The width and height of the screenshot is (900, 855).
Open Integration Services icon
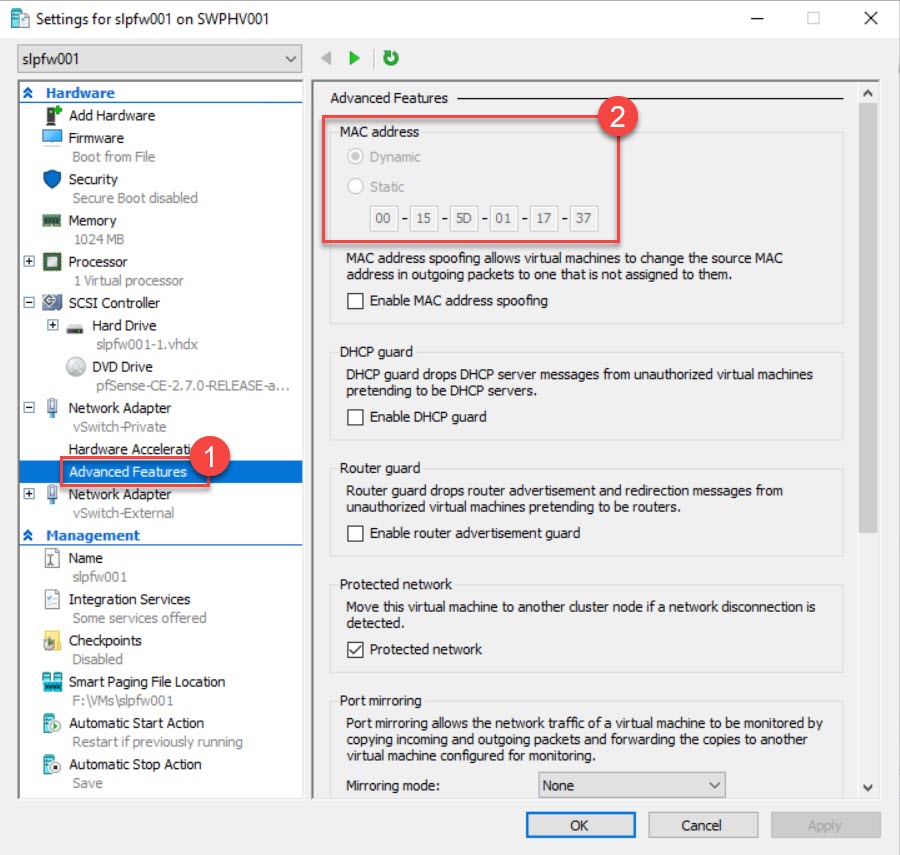pos(52,599)
